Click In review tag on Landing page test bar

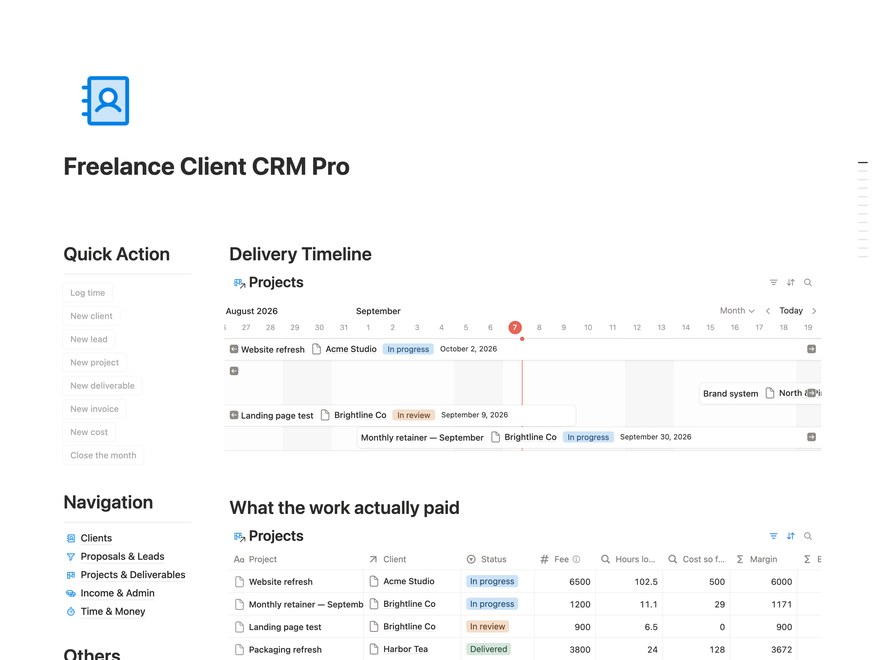tap(414, 415)
